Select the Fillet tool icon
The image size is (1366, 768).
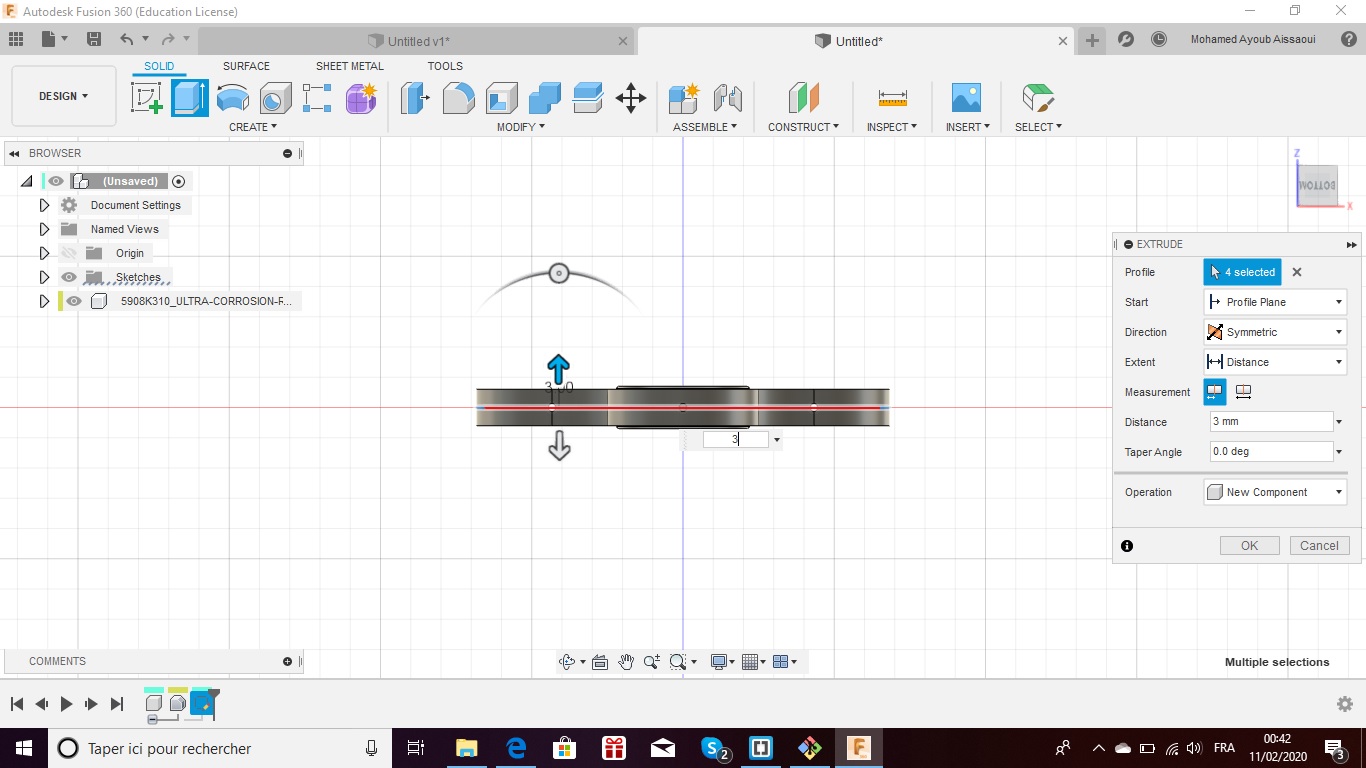point(458,98)
